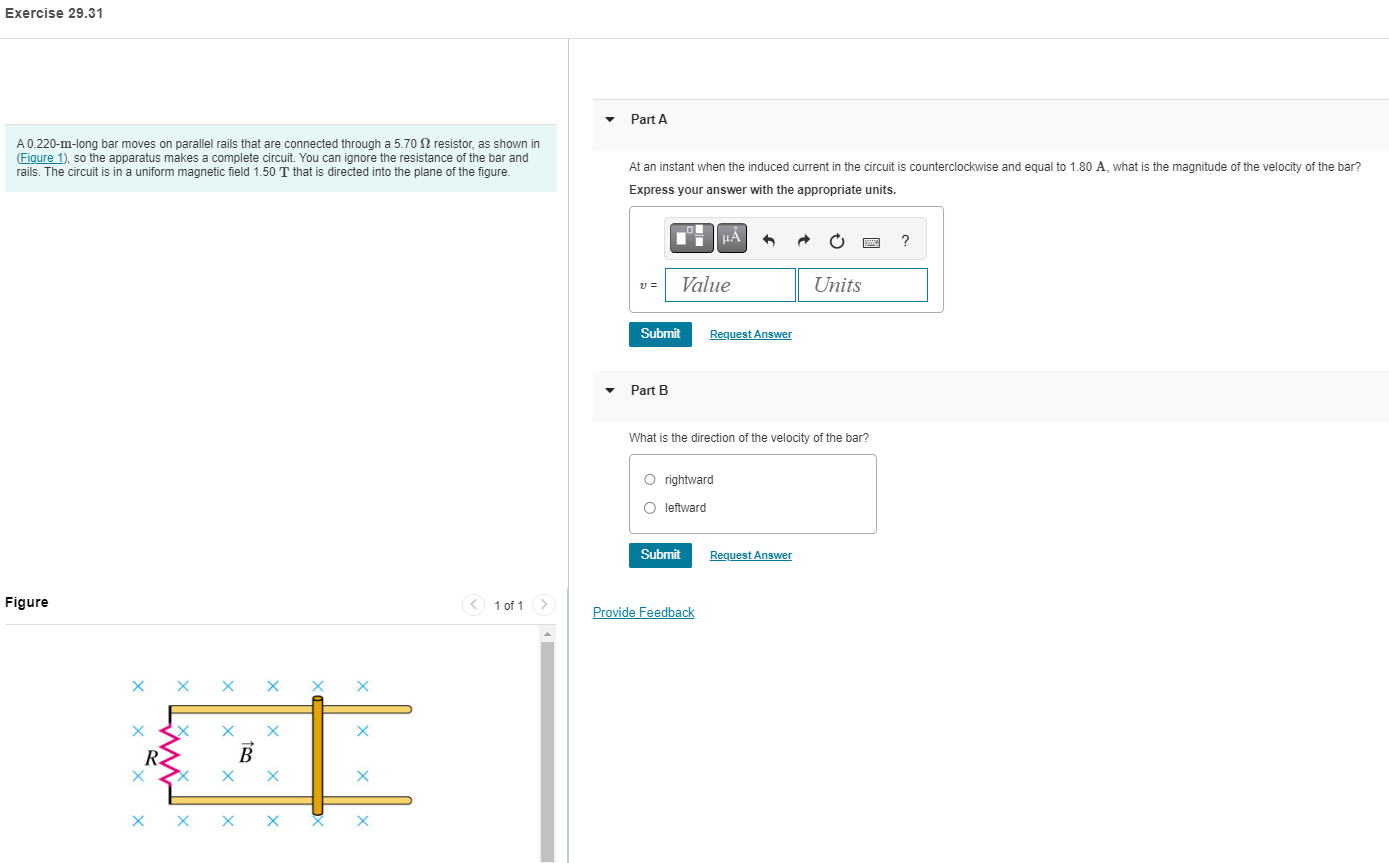The image size is (1389, 863).
Task: Click the previous figure arrow
Action: [473, 604]
